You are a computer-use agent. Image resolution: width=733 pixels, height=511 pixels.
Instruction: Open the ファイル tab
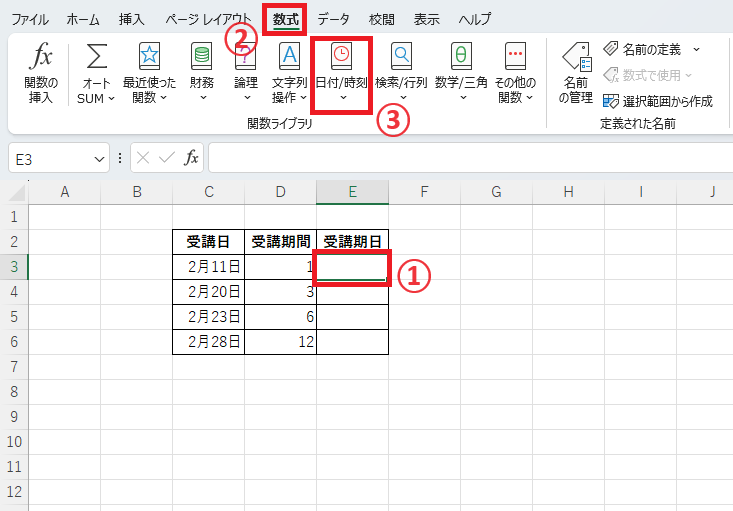(30, 19)
